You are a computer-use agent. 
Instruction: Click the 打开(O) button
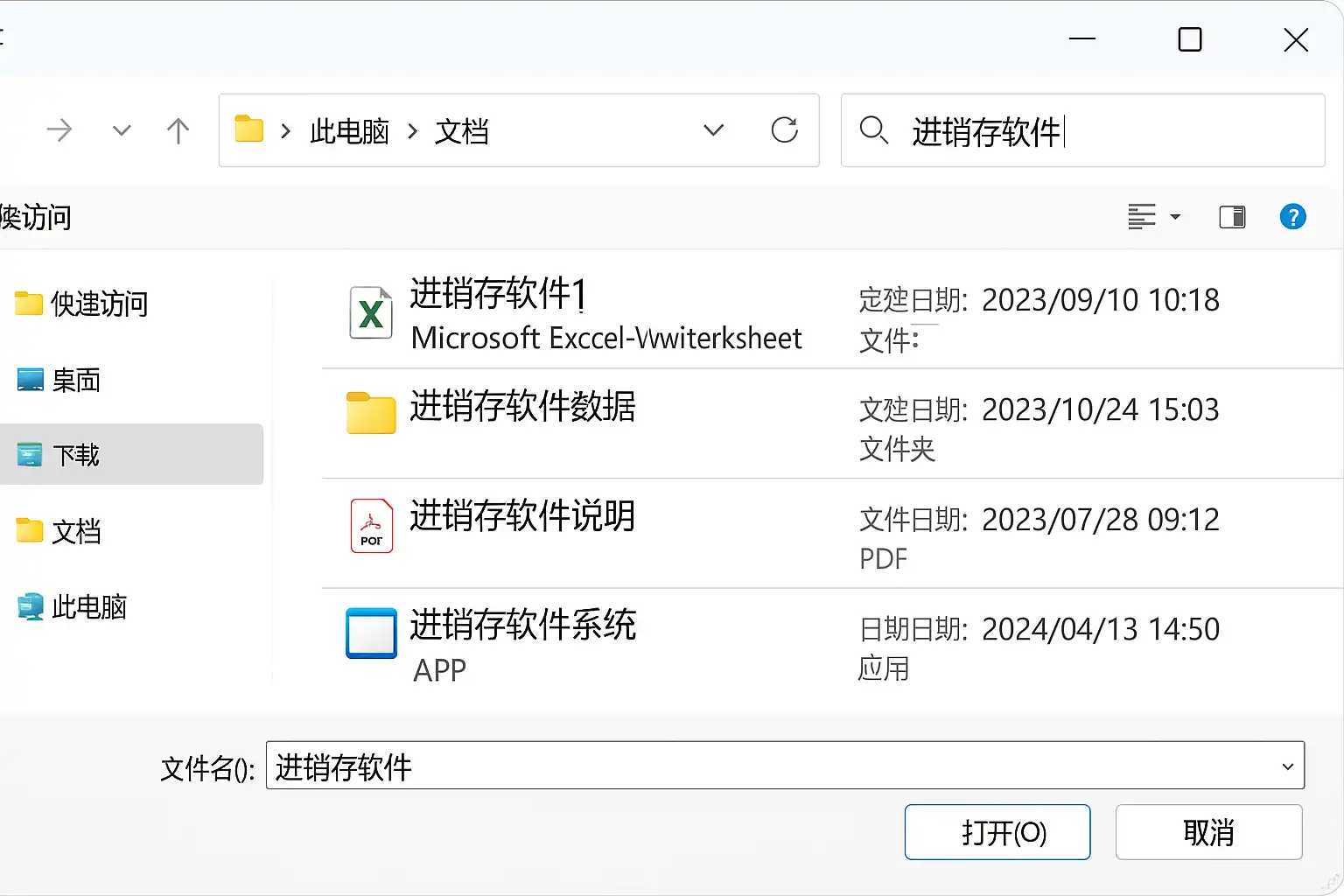[997, 832]
